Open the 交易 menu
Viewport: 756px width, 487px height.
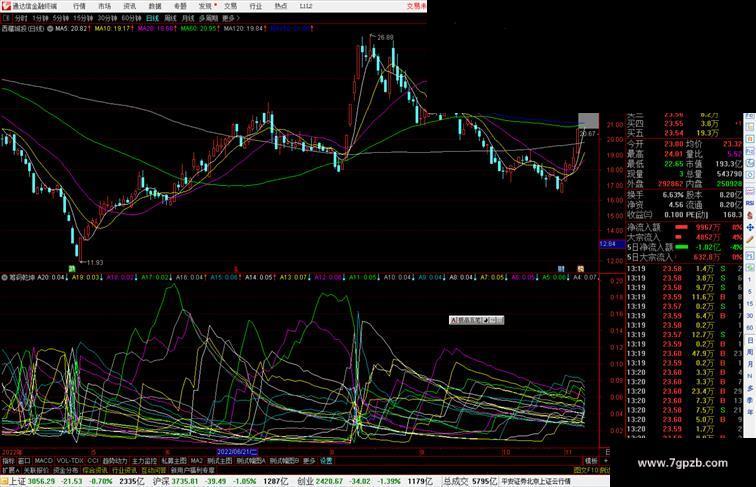230,6
